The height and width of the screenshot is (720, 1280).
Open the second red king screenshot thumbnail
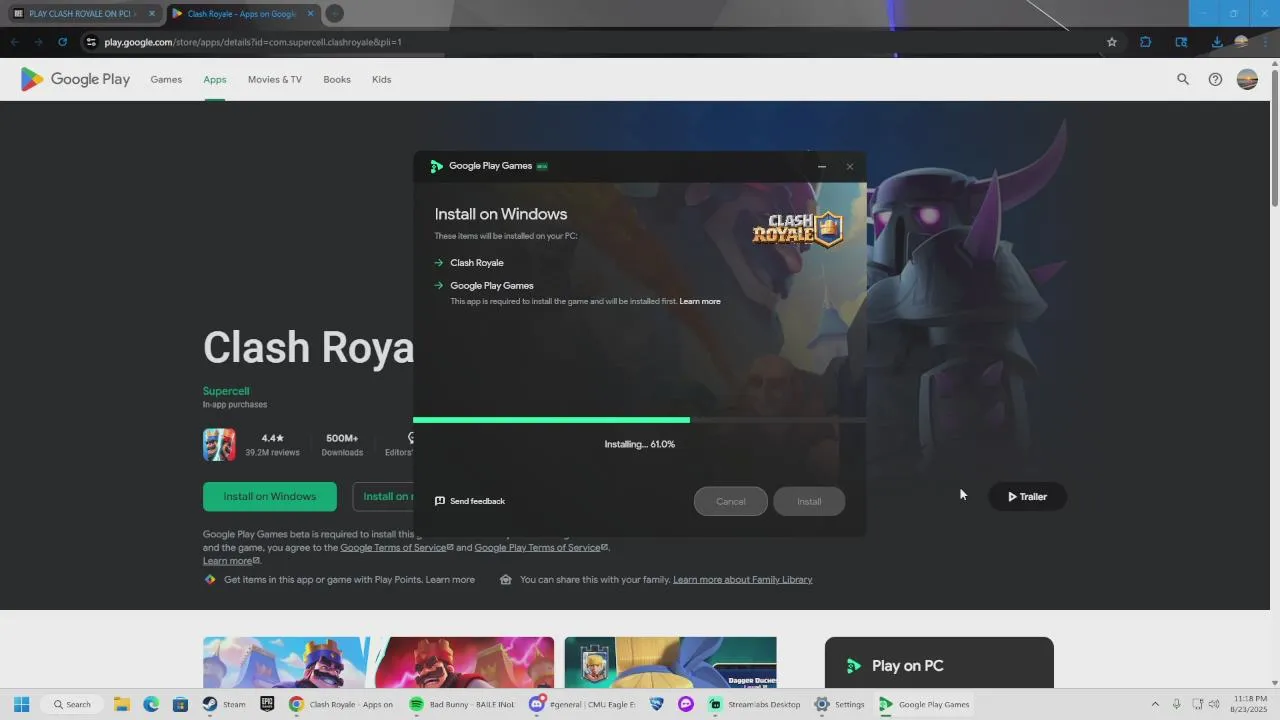(x=463, y=662)
